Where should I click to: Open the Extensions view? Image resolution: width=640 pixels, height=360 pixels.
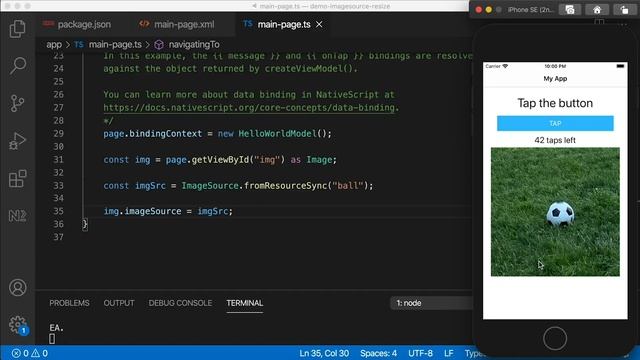(18, 178)
